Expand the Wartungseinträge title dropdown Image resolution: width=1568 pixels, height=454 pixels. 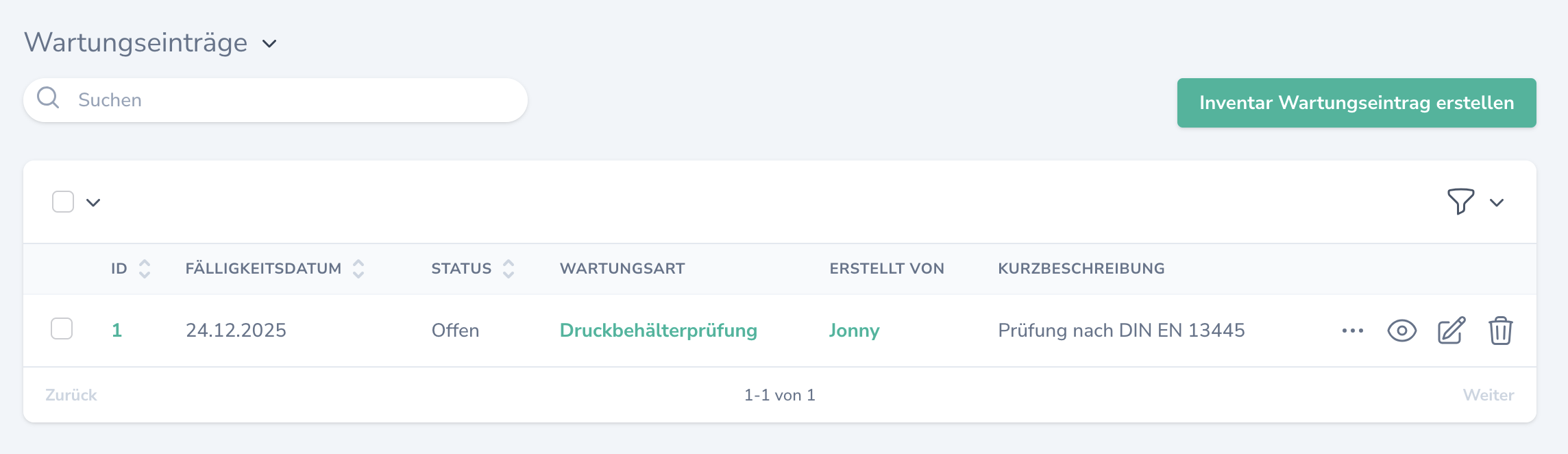click(270, 44)
